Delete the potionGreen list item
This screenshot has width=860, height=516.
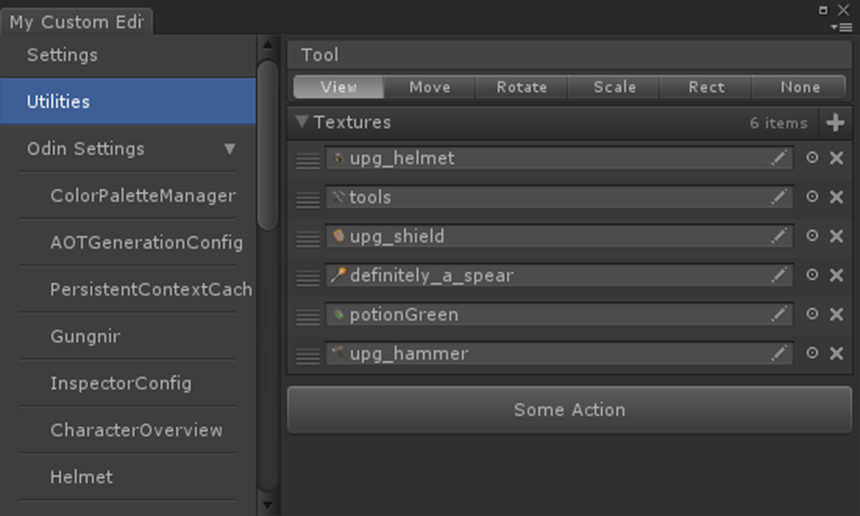coord(837,314)
